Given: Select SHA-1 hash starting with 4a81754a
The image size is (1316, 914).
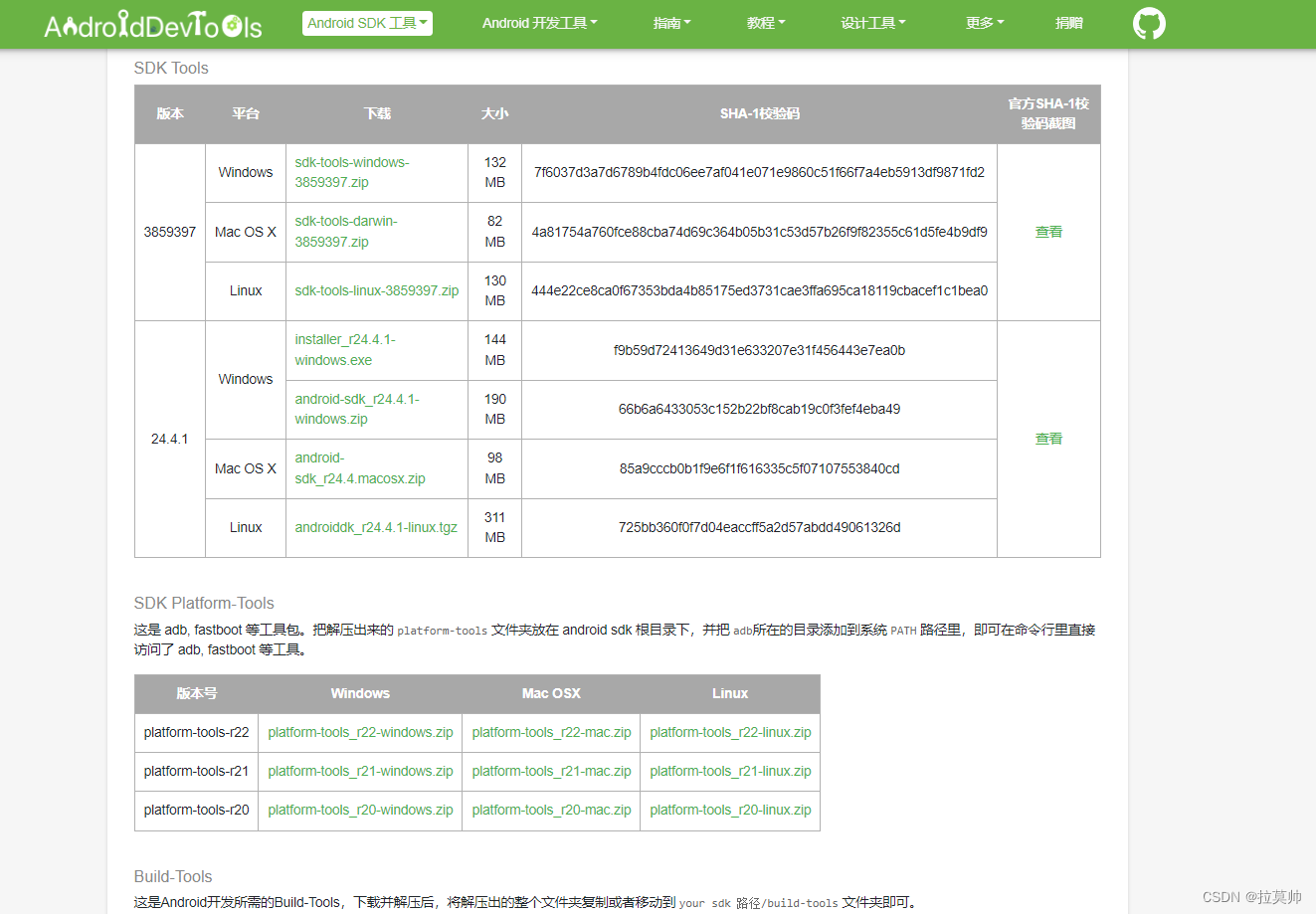Looking at the screenshot, I should pos(759,232).
